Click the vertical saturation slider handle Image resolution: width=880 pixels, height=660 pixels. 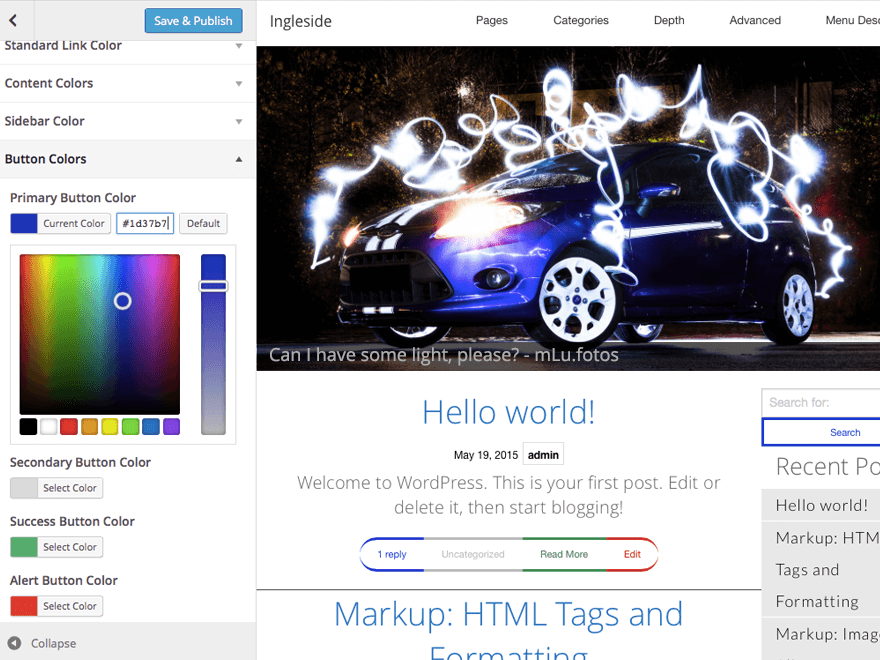pyautogui.click(x=213, y=286)
